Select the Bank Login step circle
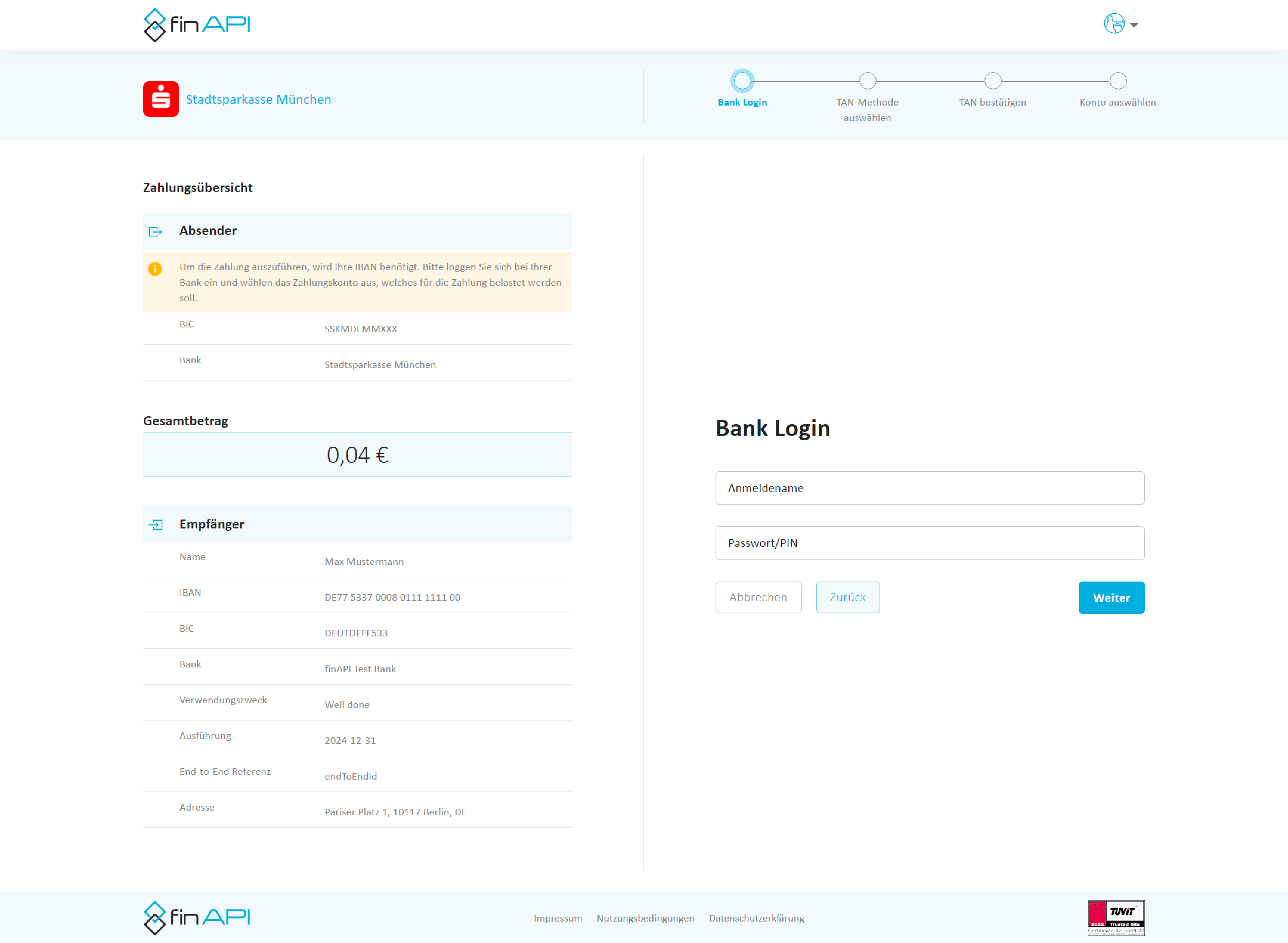The width and height of the screenshot is (1288, 943). [x=742, y=81]
